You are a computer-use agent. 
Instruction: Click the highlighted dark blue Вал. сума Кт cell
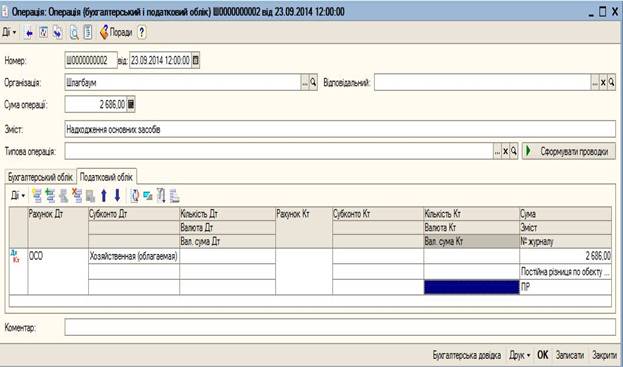[472, 287]
